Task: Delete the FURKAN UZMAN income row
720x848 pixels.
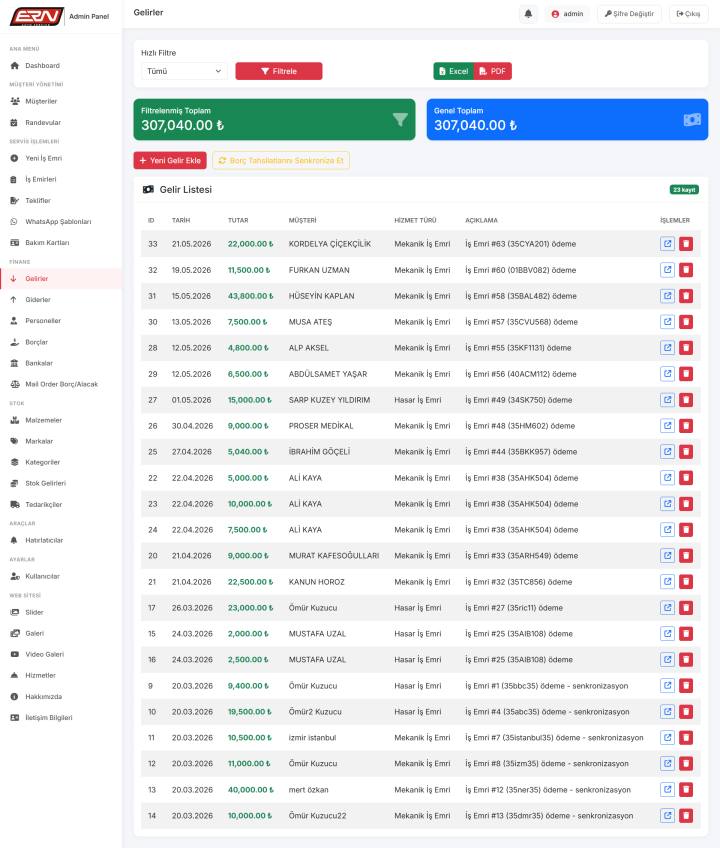Action: point(686,270)
